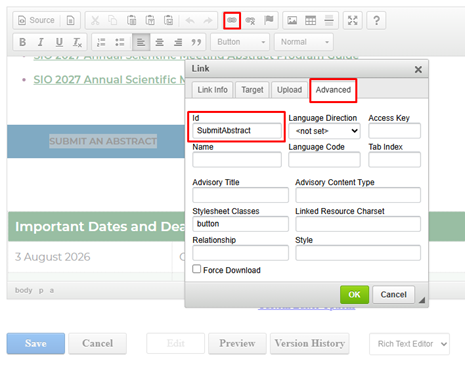
Task: Toggle underline formatting
Action: (x=59, y=42)
